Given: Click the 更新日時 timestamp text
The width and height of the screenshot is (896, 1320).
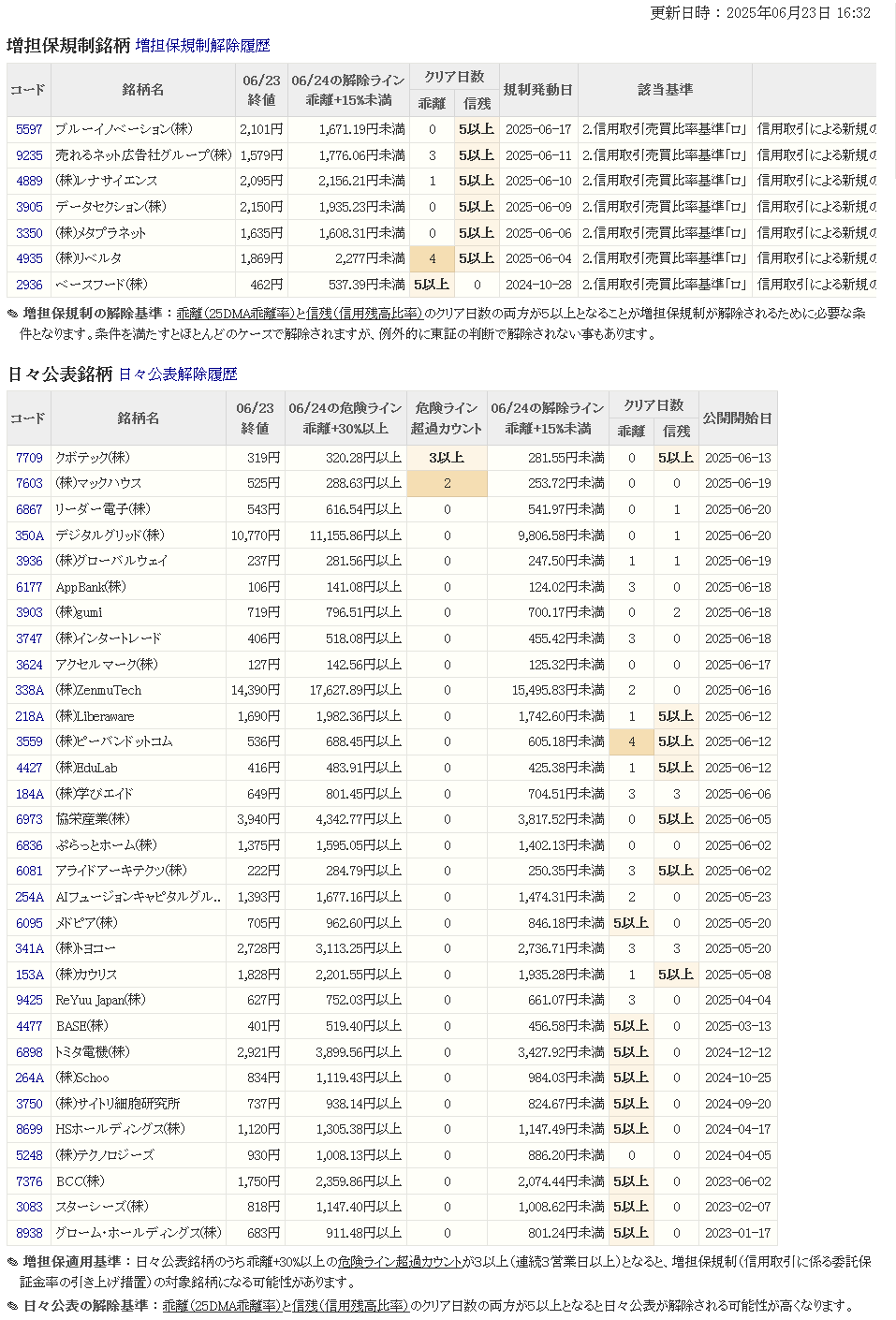Looking at the screenshot, I should pos(760,13).
